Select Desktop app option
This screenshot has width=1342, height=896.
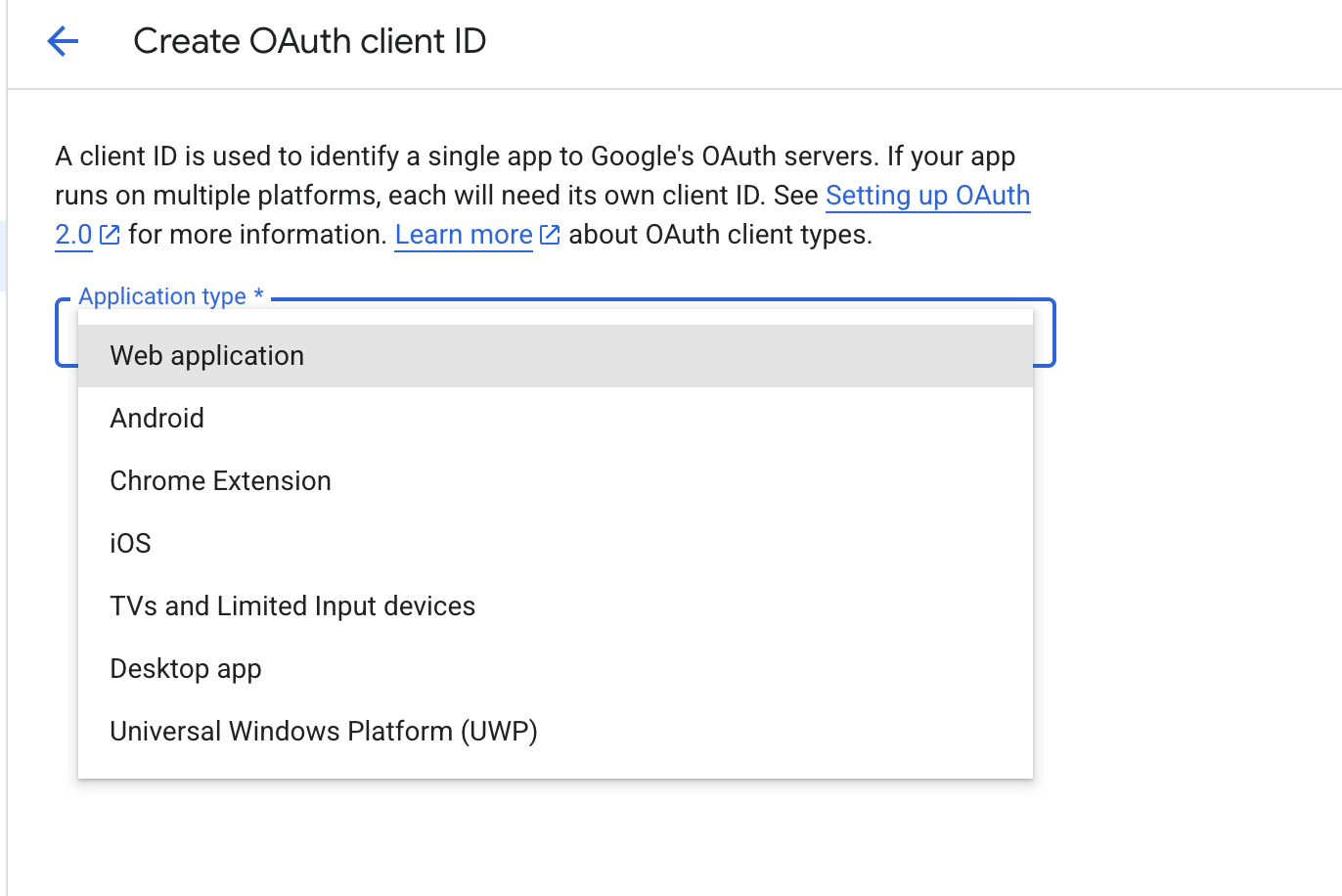point(556,669)
